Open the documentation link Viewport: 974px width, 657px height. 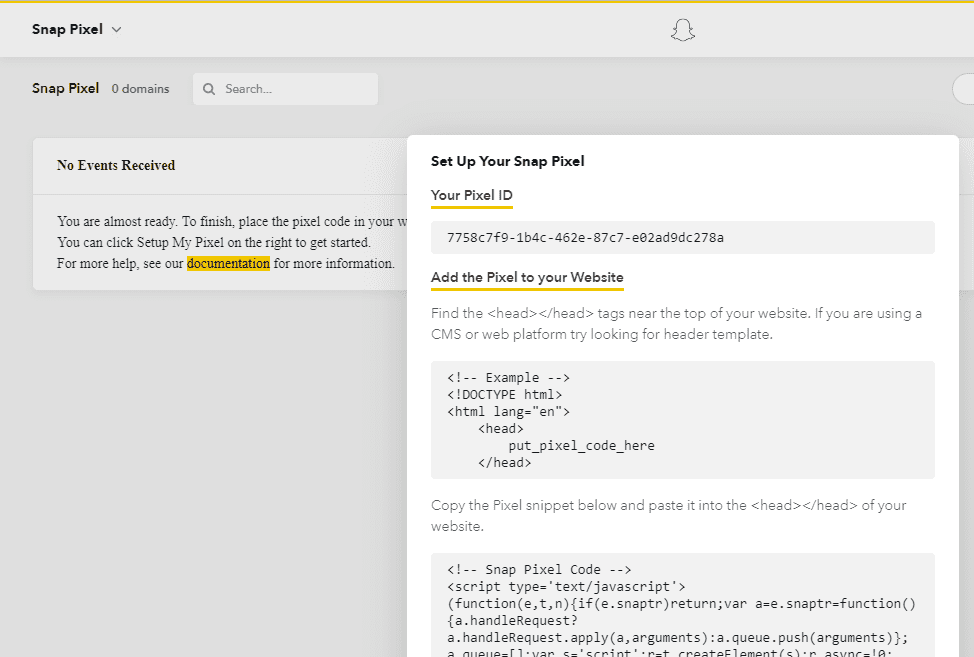click(x=228, y=263)
